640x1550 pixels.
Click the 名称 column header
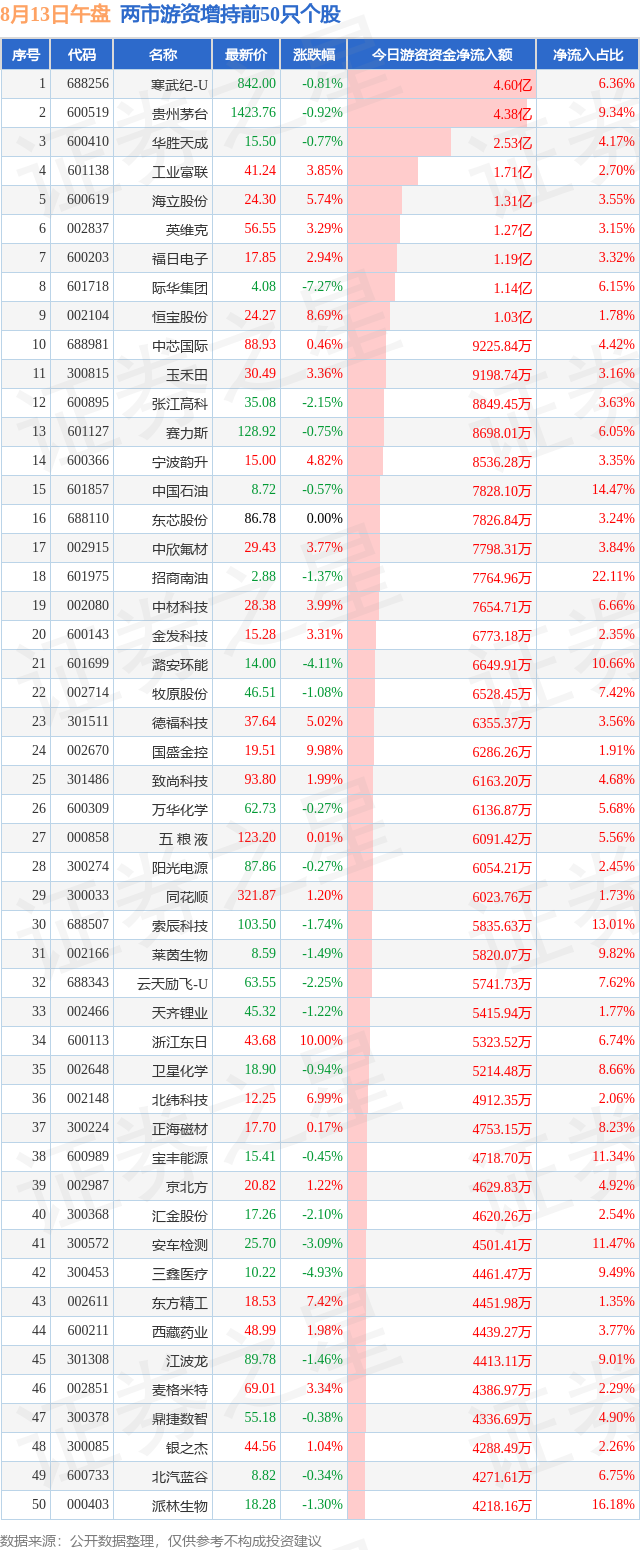tap(163, 55)
